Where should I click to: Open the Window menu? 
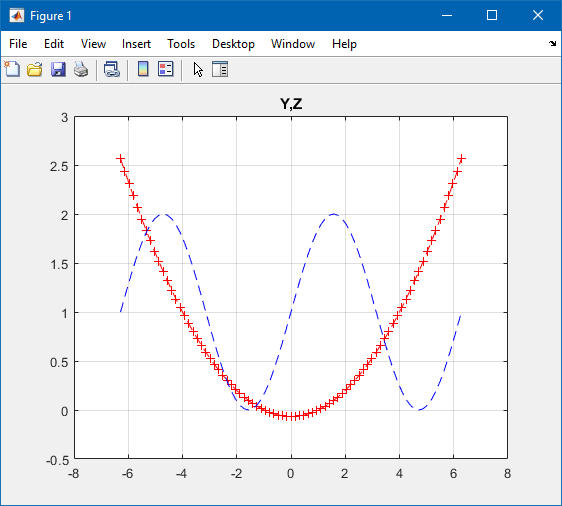pos(293,44)
